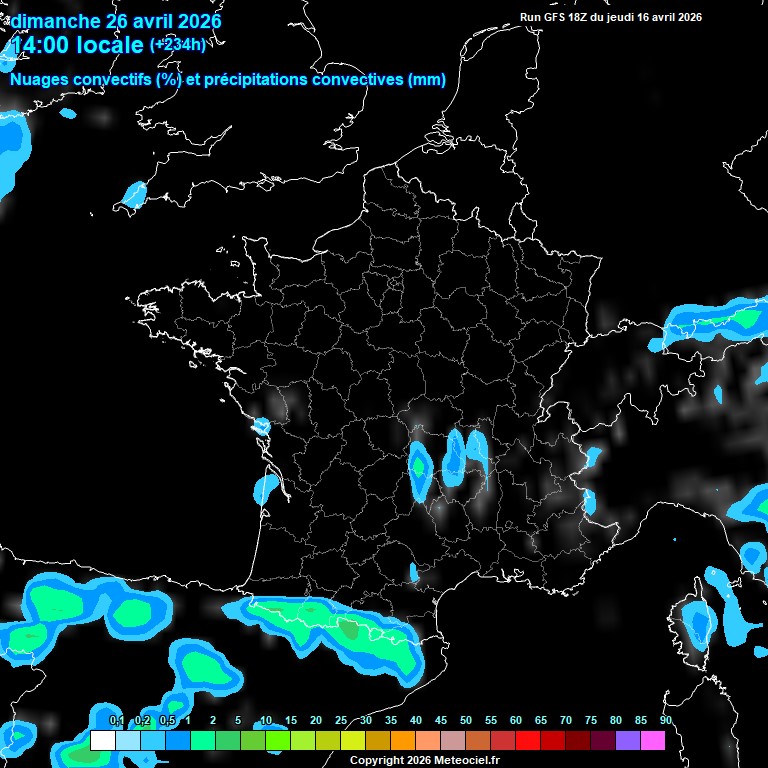Screen dimensions: 768x768
Task: Select the leftmost blue cell in central France
Action: click(x=420, y=466)
